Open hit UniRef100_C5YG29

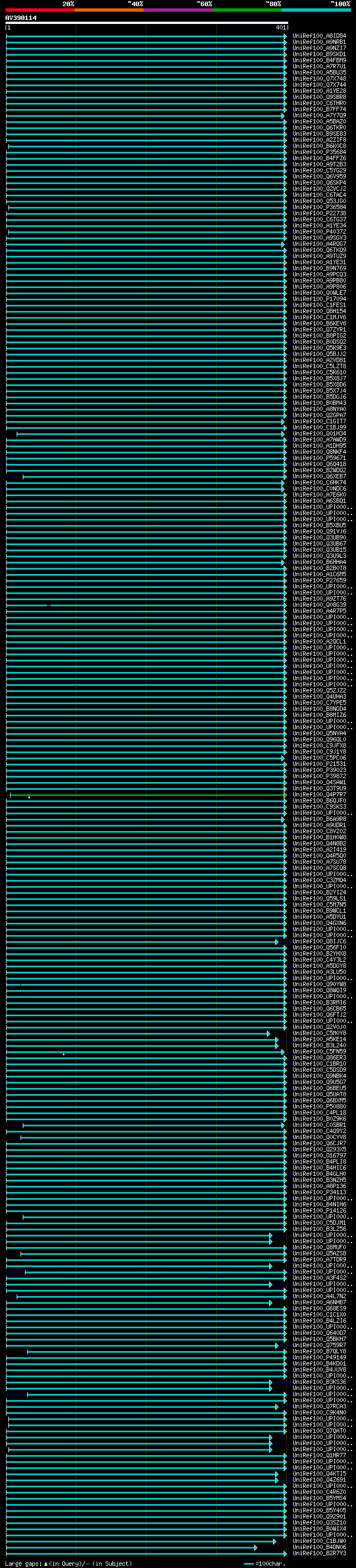pyautogui.click(x=319, y=170)
